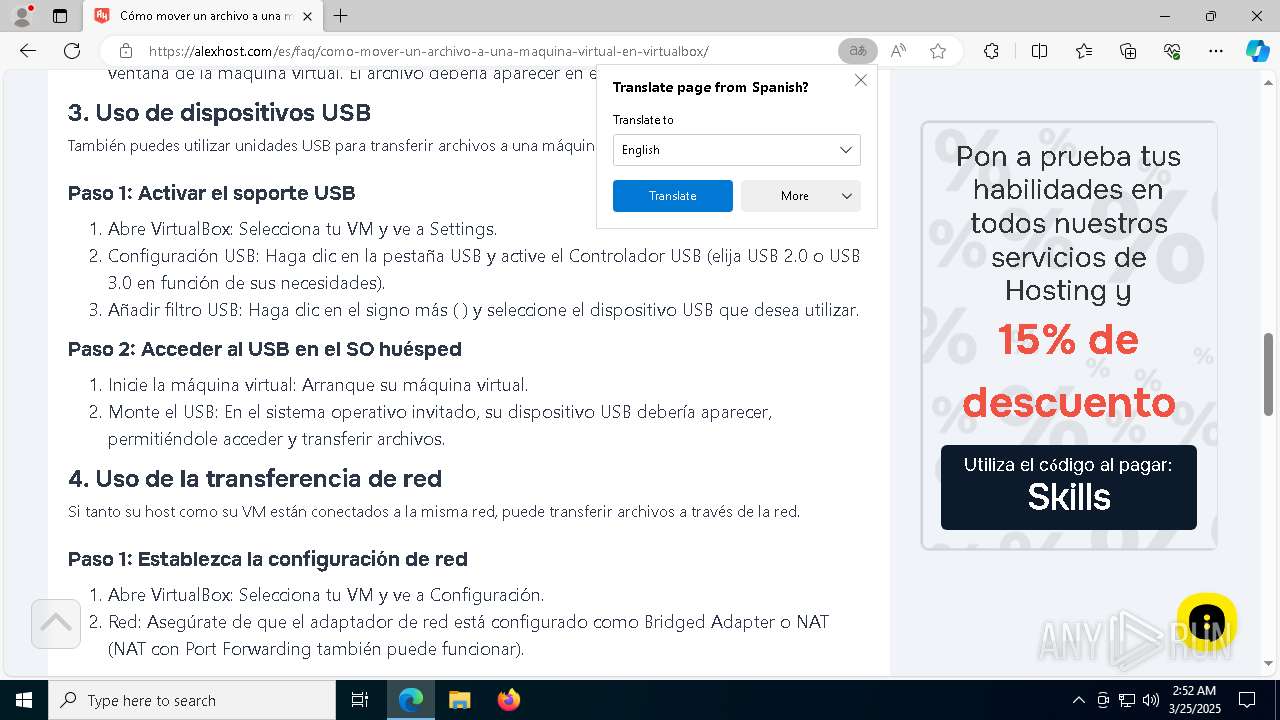
Task: Click scroll-to-top arrow button
Action: coord(56,623)
